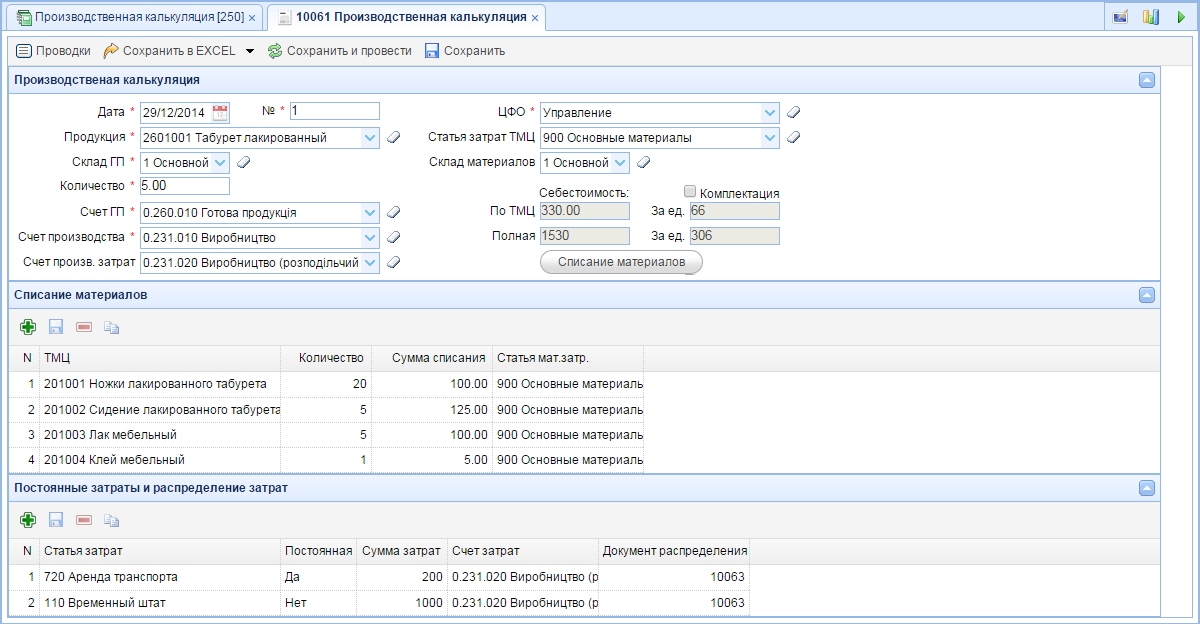
Task: Open the Счет ГП dropdown
Action: click(x=370, y=212)
